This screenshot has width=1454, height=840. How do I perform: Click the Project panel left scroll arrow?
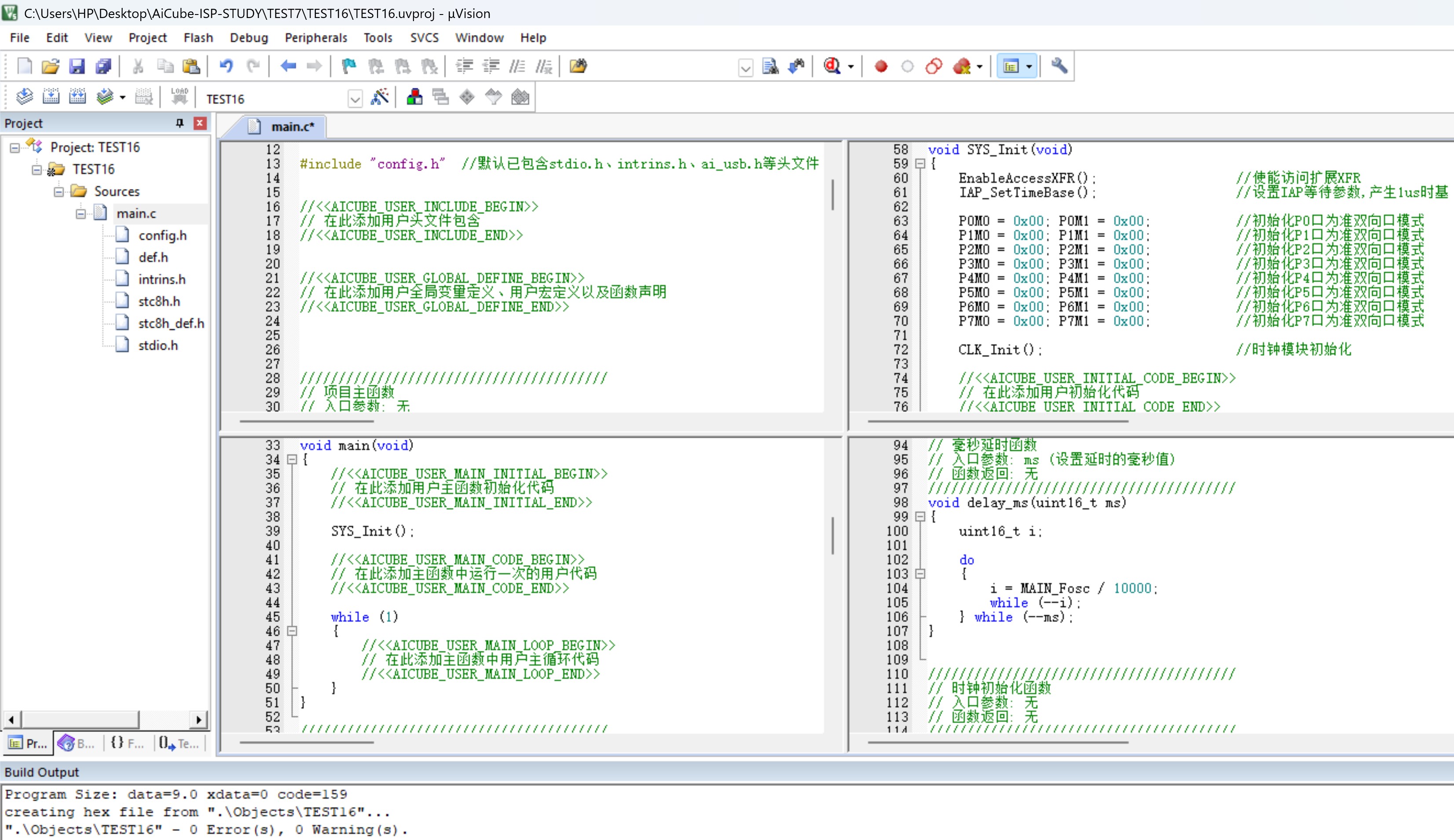pyautogui.click(x=11, y=720)
